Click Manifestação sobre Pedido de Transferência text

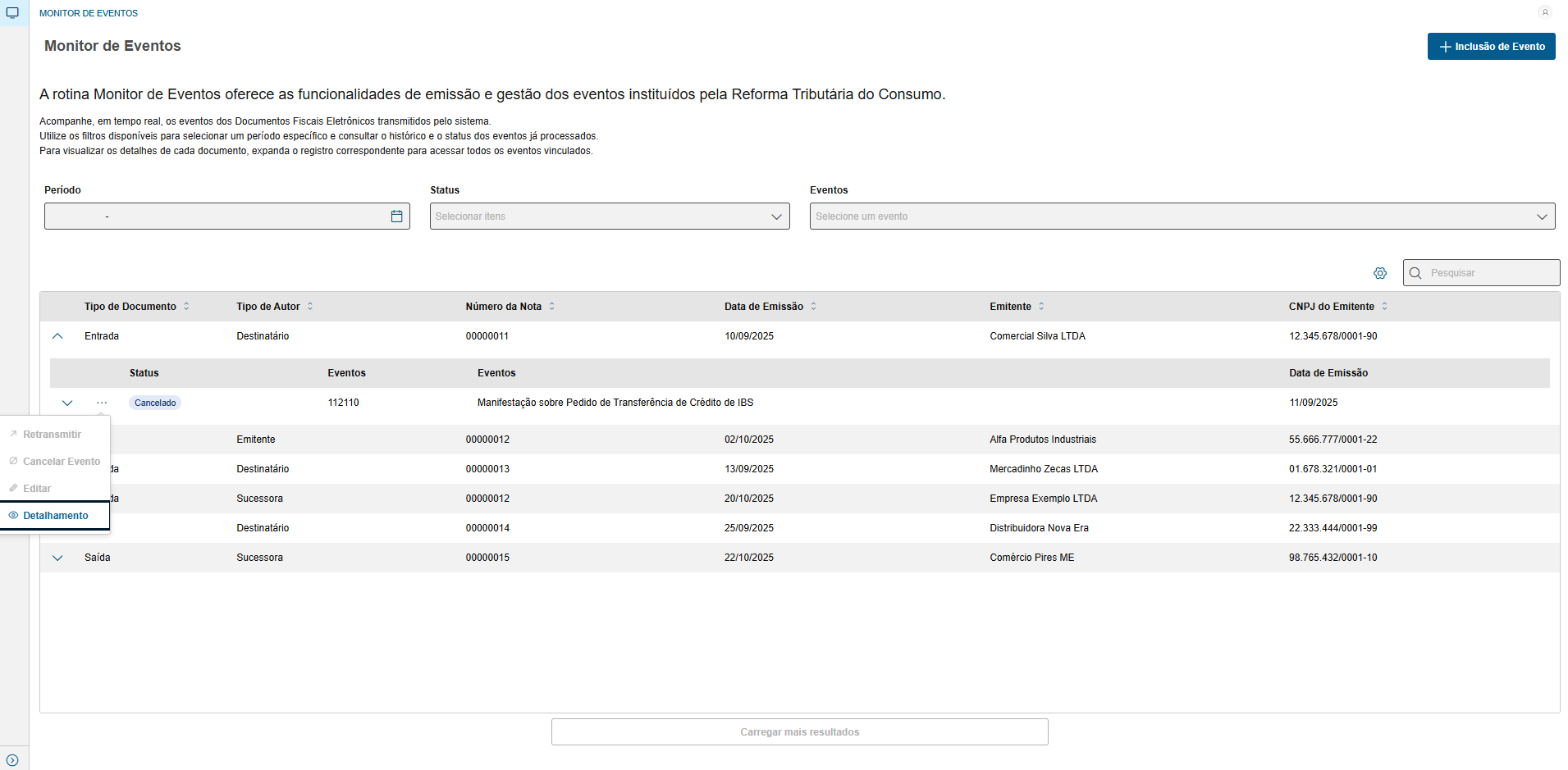click(x=615, y=403)
